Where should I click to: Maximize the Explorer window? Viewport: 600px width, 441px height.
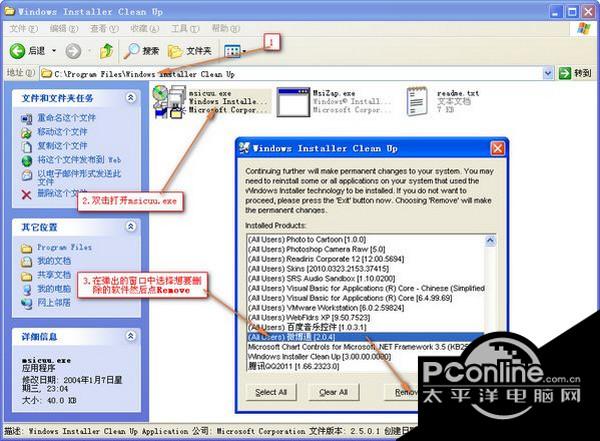572,12
